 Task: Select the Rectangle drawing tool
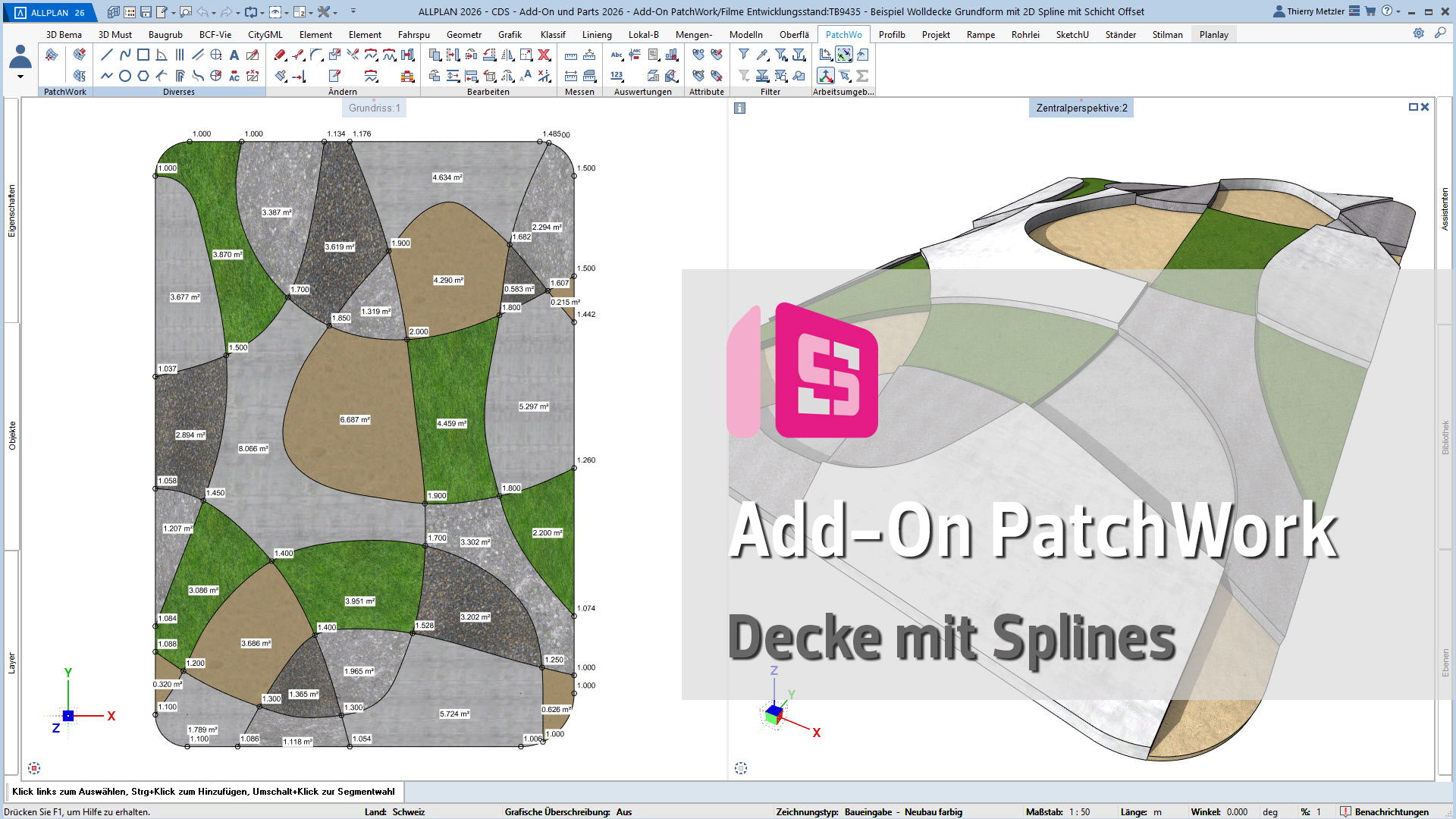pyautogui.click(x=143, y=55)
